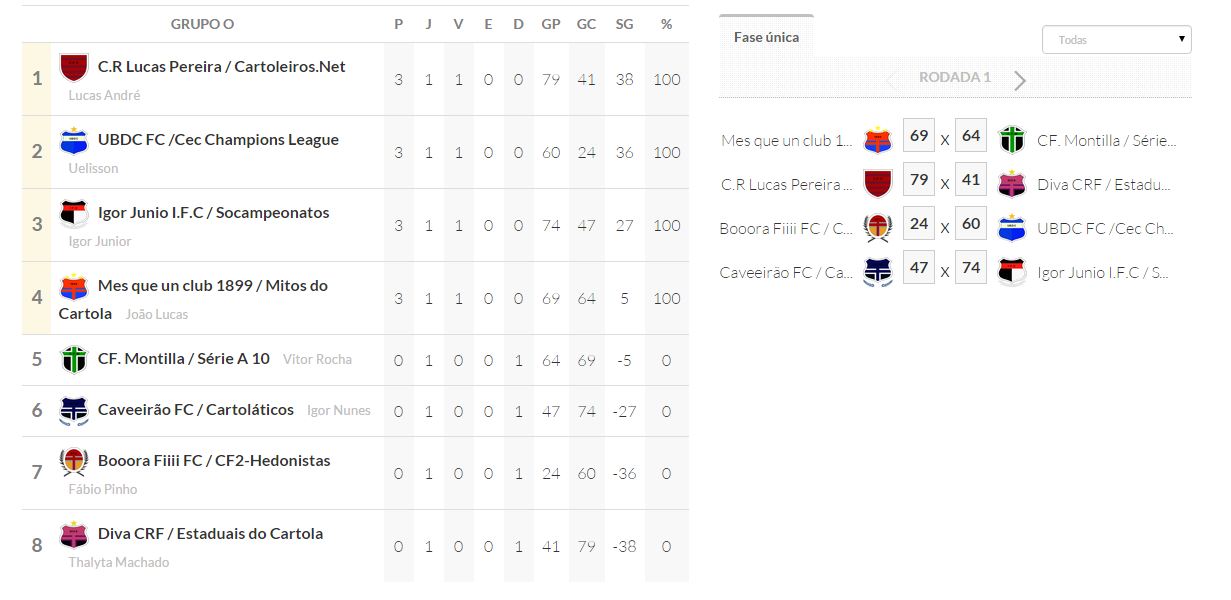Click Booora Fiiii FC crest in standings

(x=74, y=461)
